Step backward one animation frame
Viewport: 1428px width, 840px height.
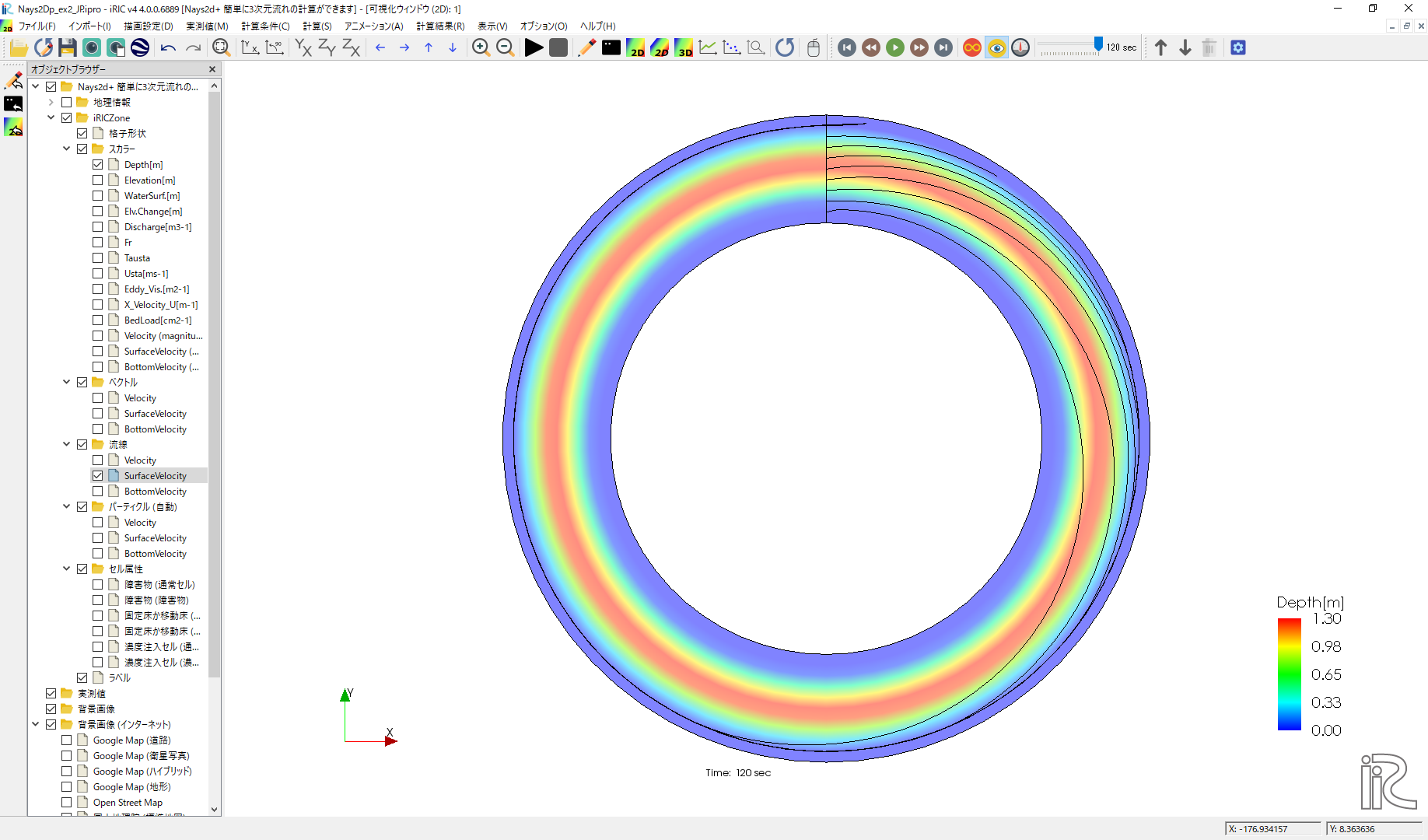click(871, 48)
